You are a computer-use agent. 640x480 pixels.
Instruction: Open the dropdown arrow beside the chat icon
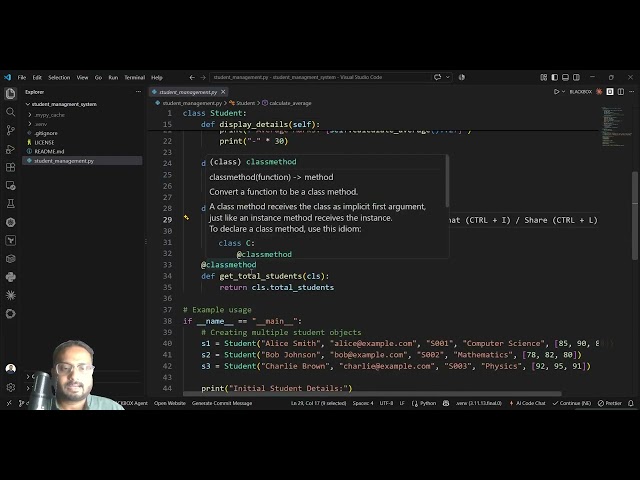tap(447, 77)
